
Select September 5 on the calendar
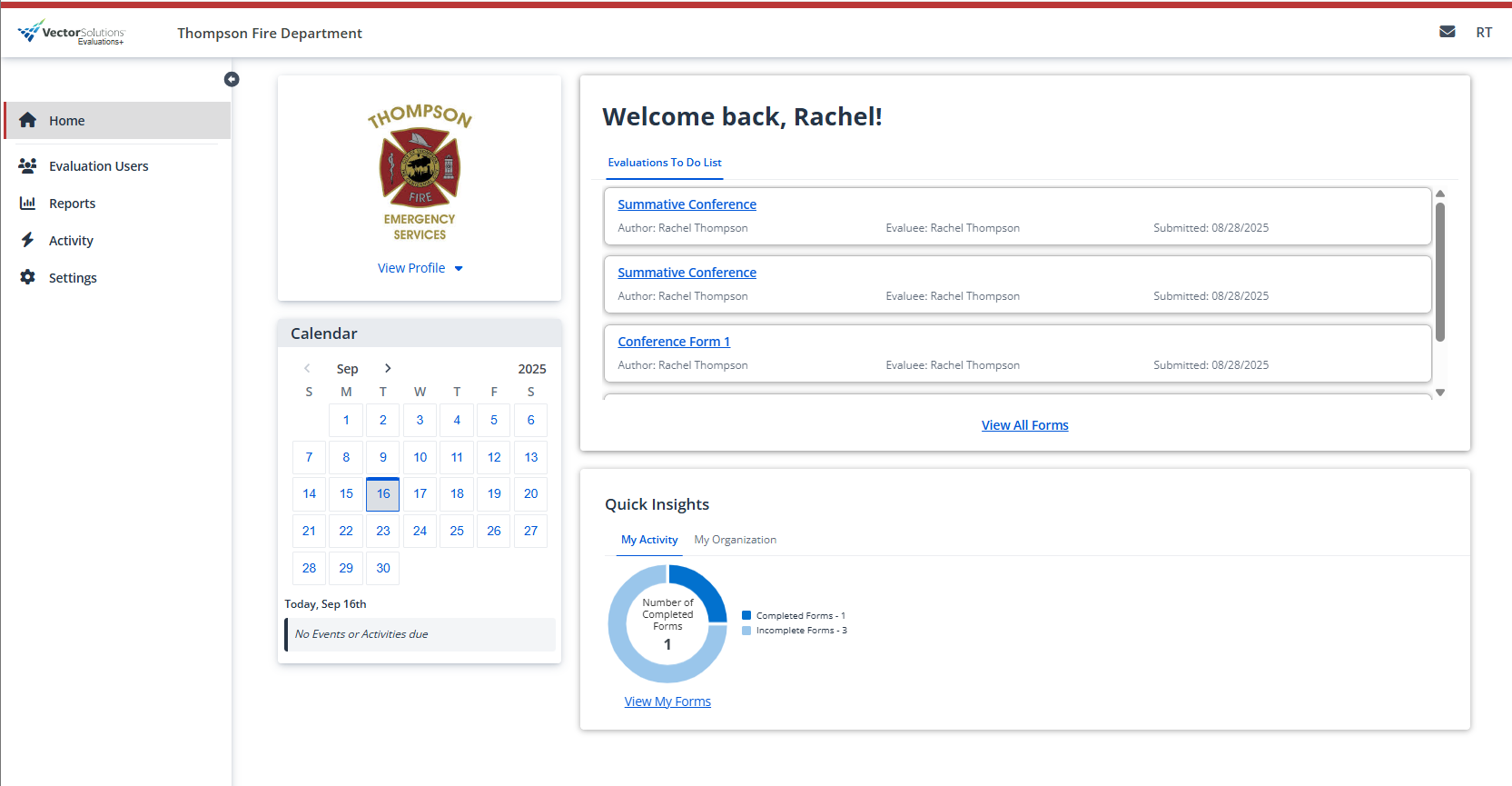(494, 420)
